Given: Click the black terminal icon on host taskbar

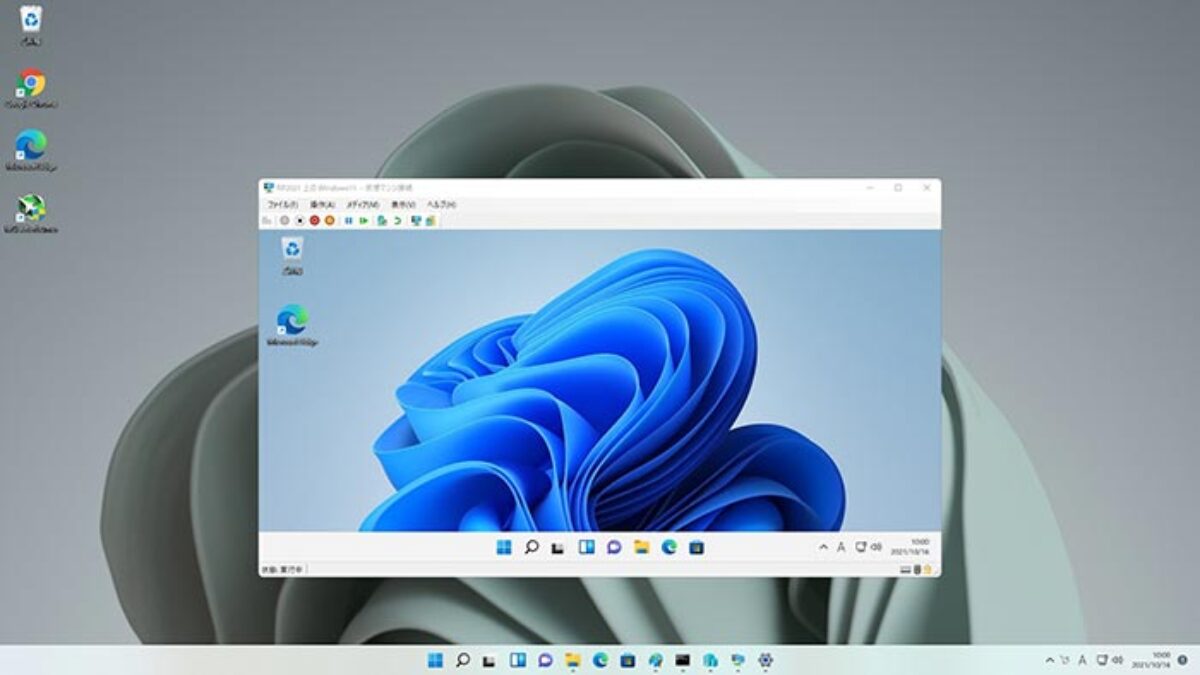Looking at the screenshot, I should point(683,660).
